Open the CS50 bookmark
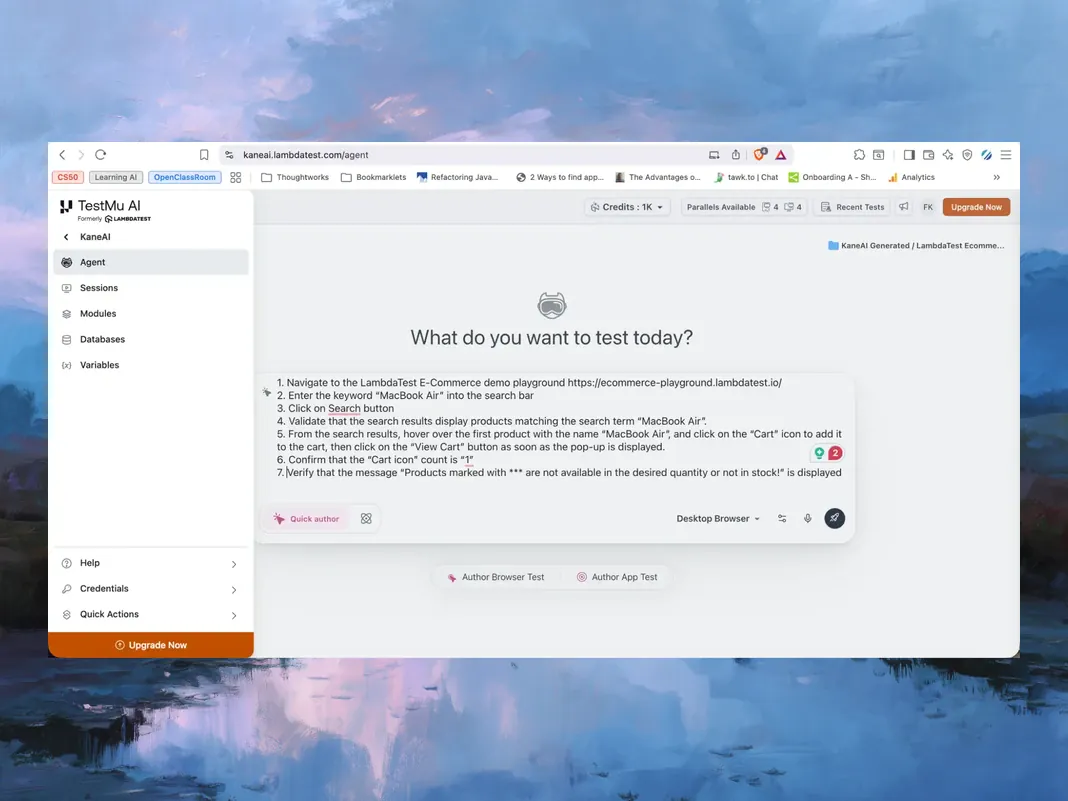 [68, 177]
